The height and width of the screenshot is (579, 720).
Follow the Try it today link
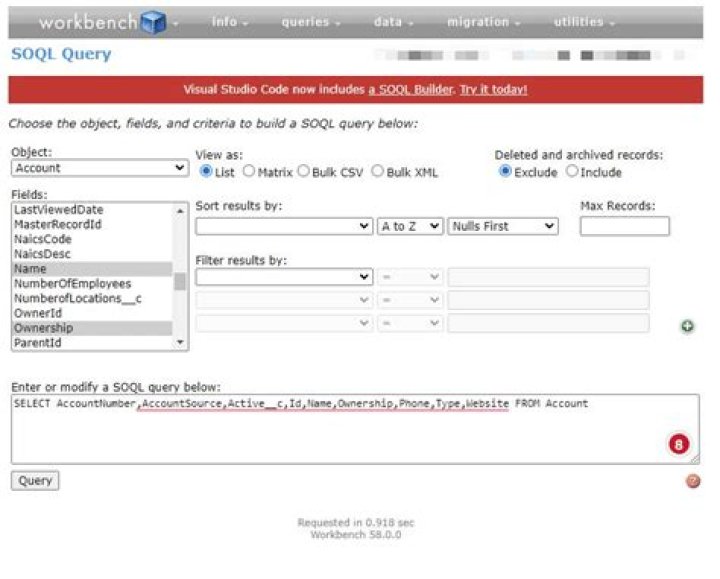point(493,89)
